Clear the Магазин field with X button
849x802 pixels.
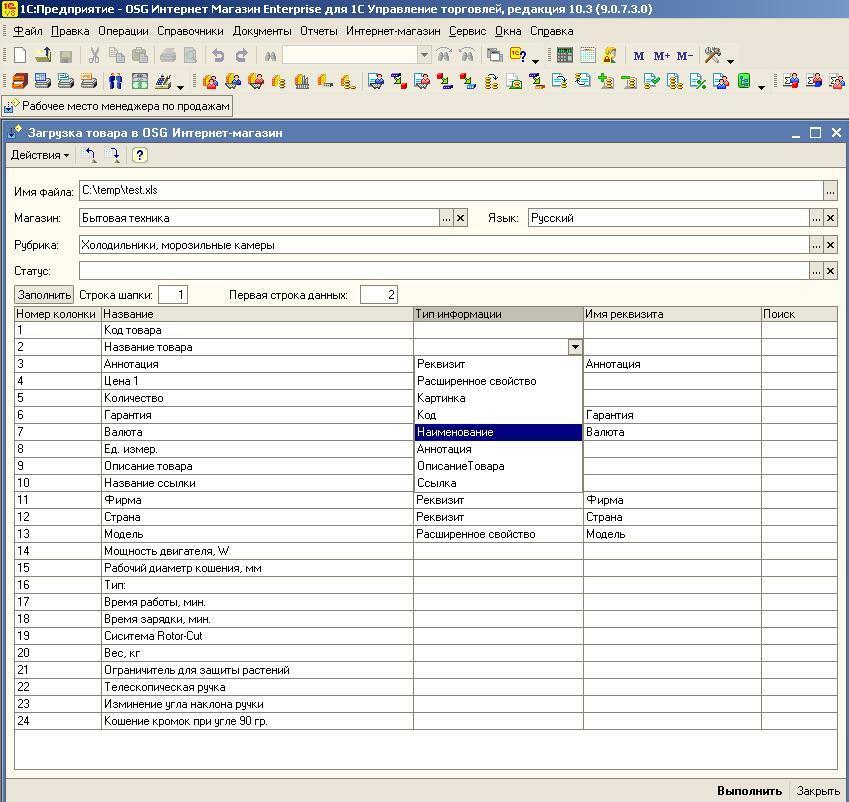click(461, 218)
